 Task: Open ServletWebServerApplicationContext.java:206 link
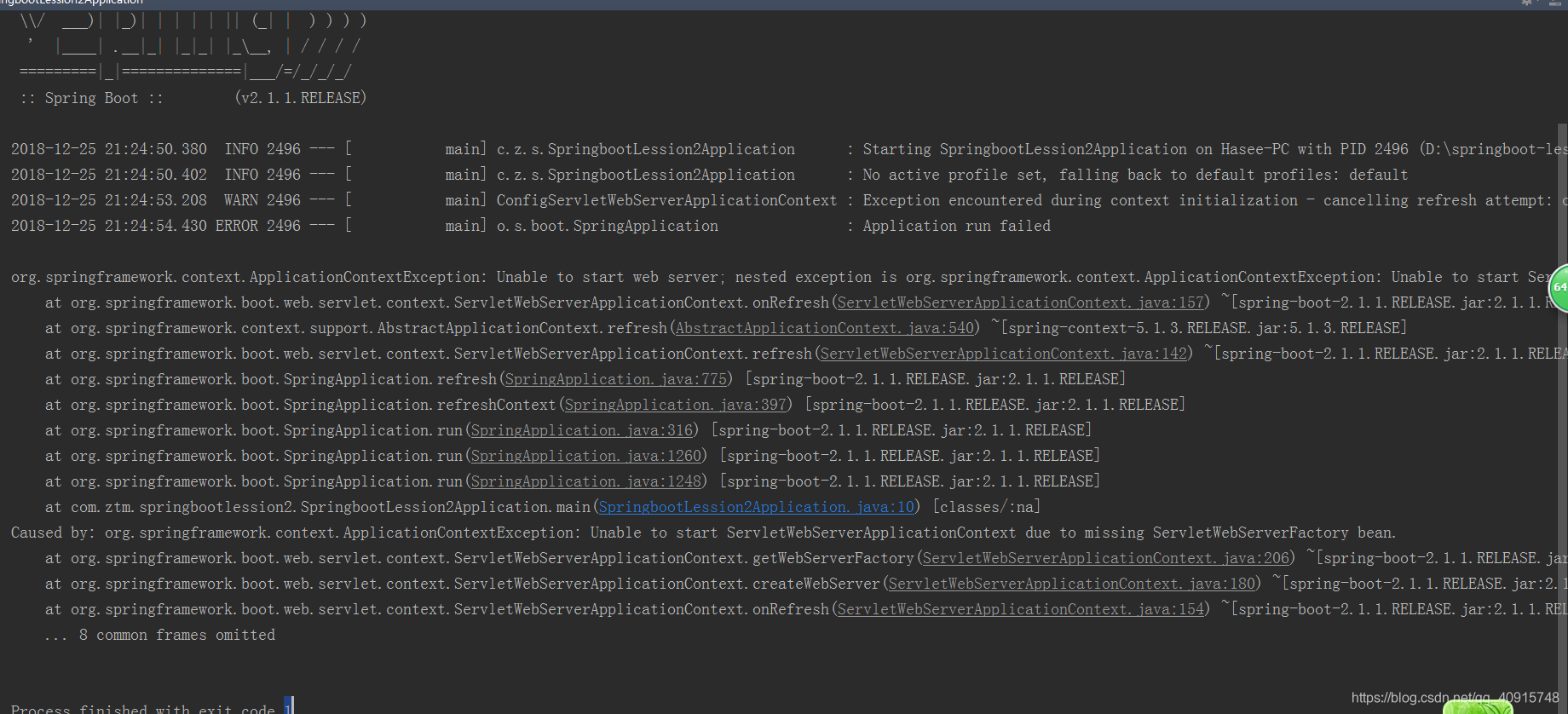pos(1105,558)
